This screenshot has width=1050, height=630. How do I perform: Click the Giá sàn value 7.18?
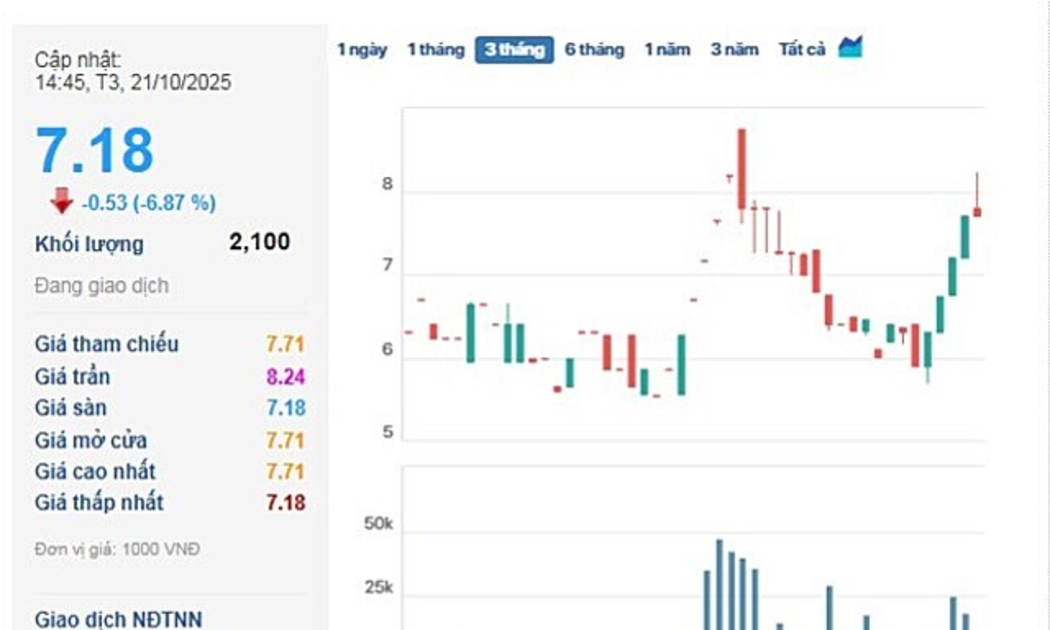[285, 408]
